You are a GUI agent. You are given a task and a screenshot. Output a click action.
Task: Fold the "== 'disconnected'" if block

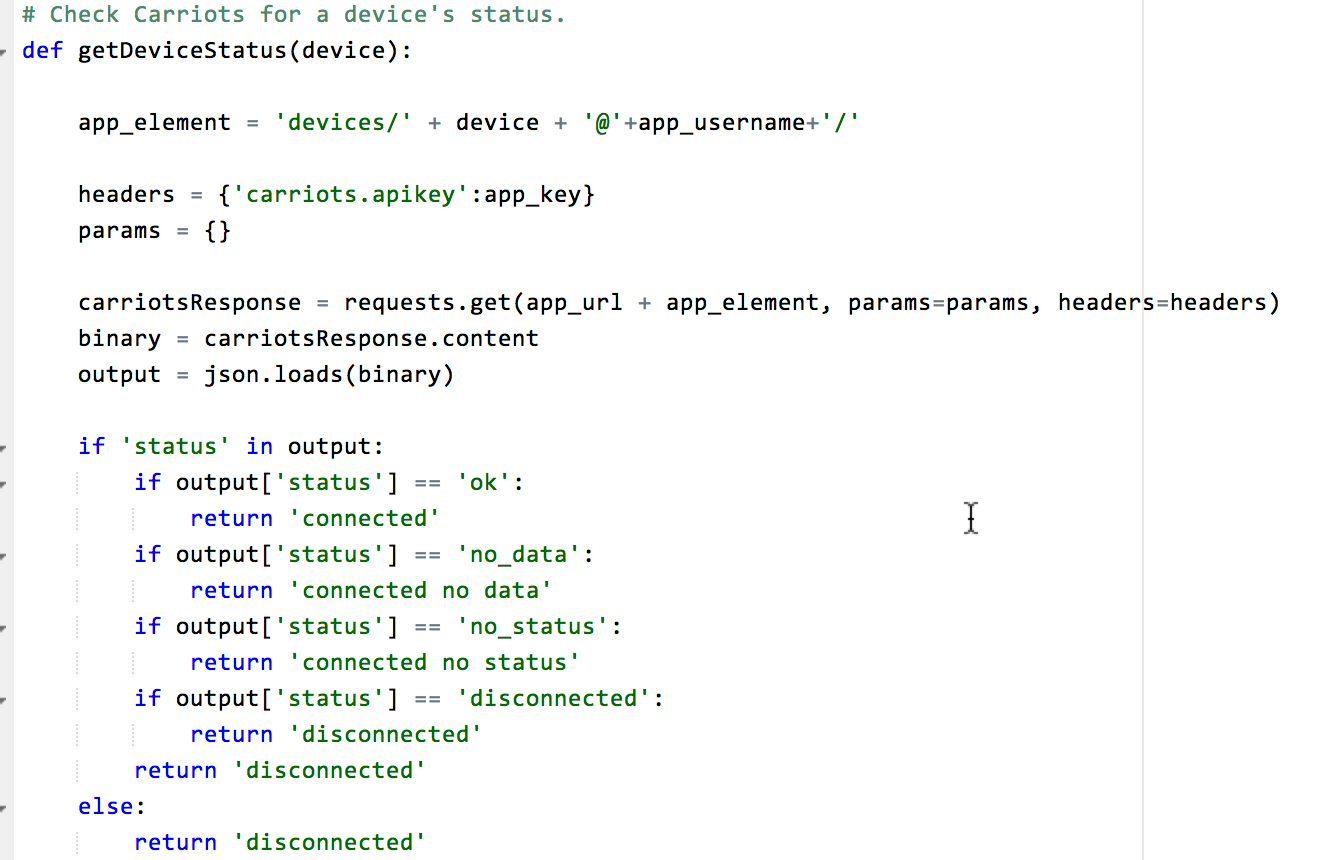pyautogui.click(x=3, y=699)
